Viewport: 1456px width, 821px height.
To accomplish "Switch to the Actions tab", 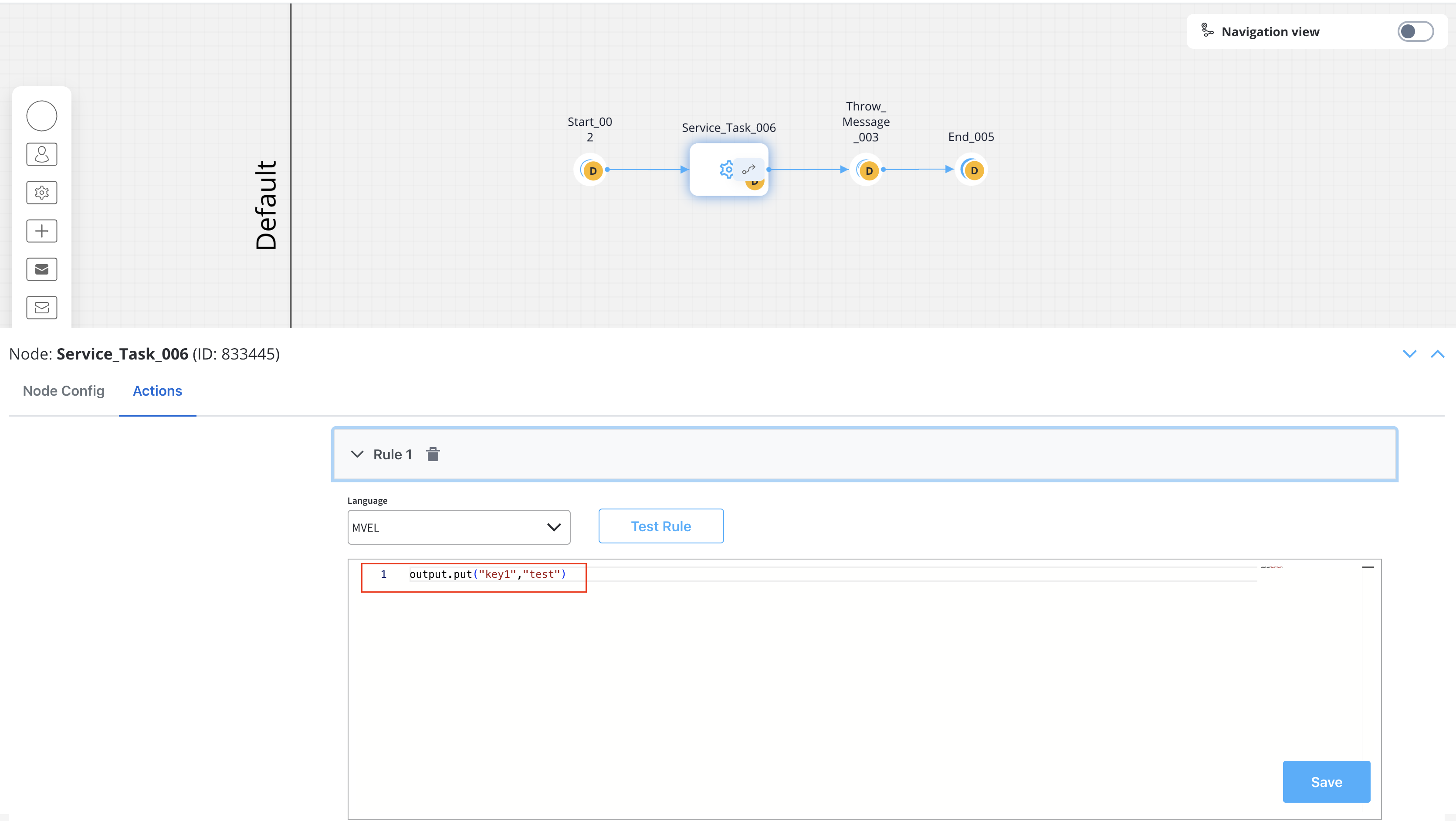I will coord(157,391).
